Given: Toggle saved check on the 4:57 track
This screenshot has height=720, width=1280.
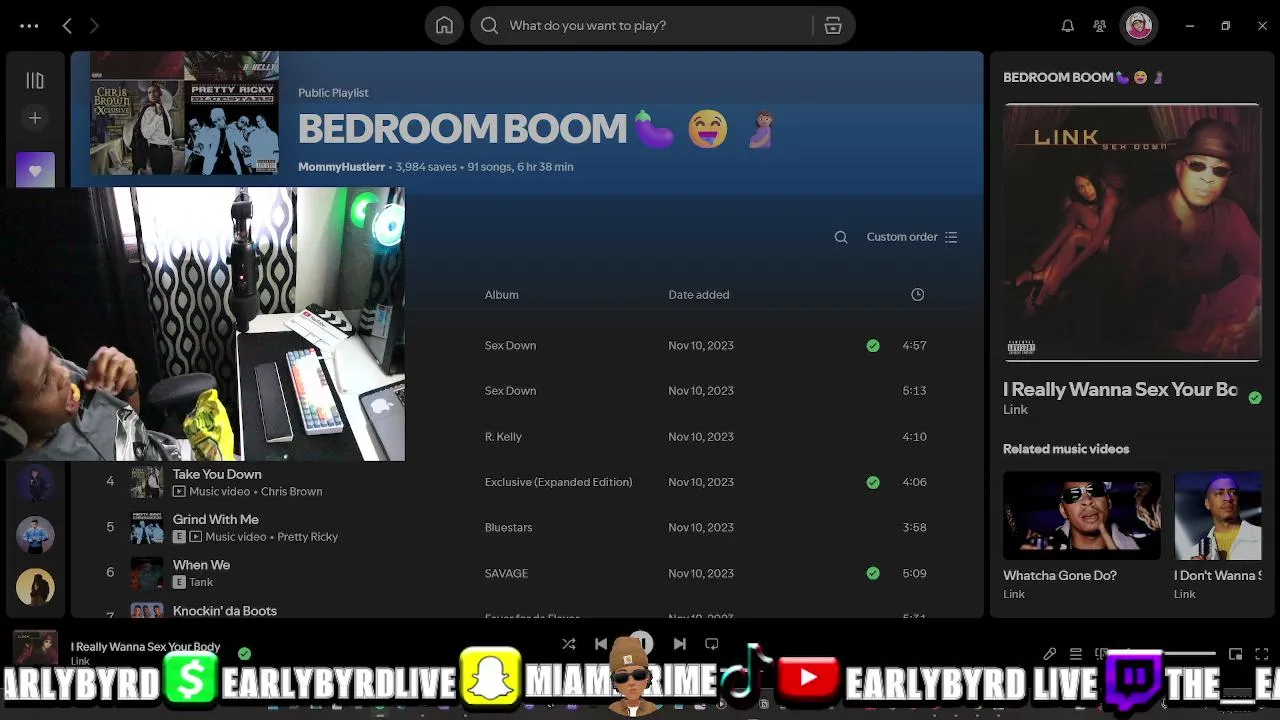Looking at the screenshot, I should pyautogui.click(x=873, y=345).
